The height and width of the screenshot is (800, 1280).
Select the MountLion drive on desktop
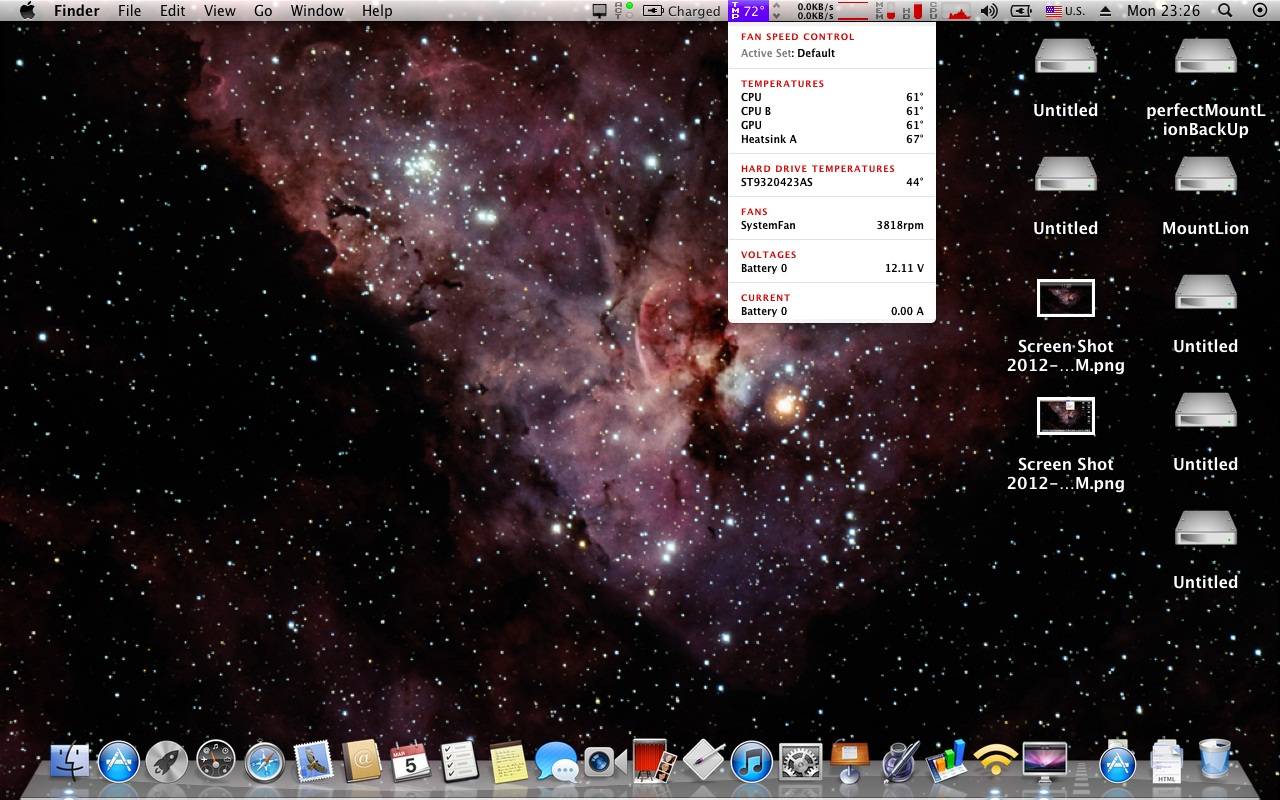click(x=1205, y=176)
